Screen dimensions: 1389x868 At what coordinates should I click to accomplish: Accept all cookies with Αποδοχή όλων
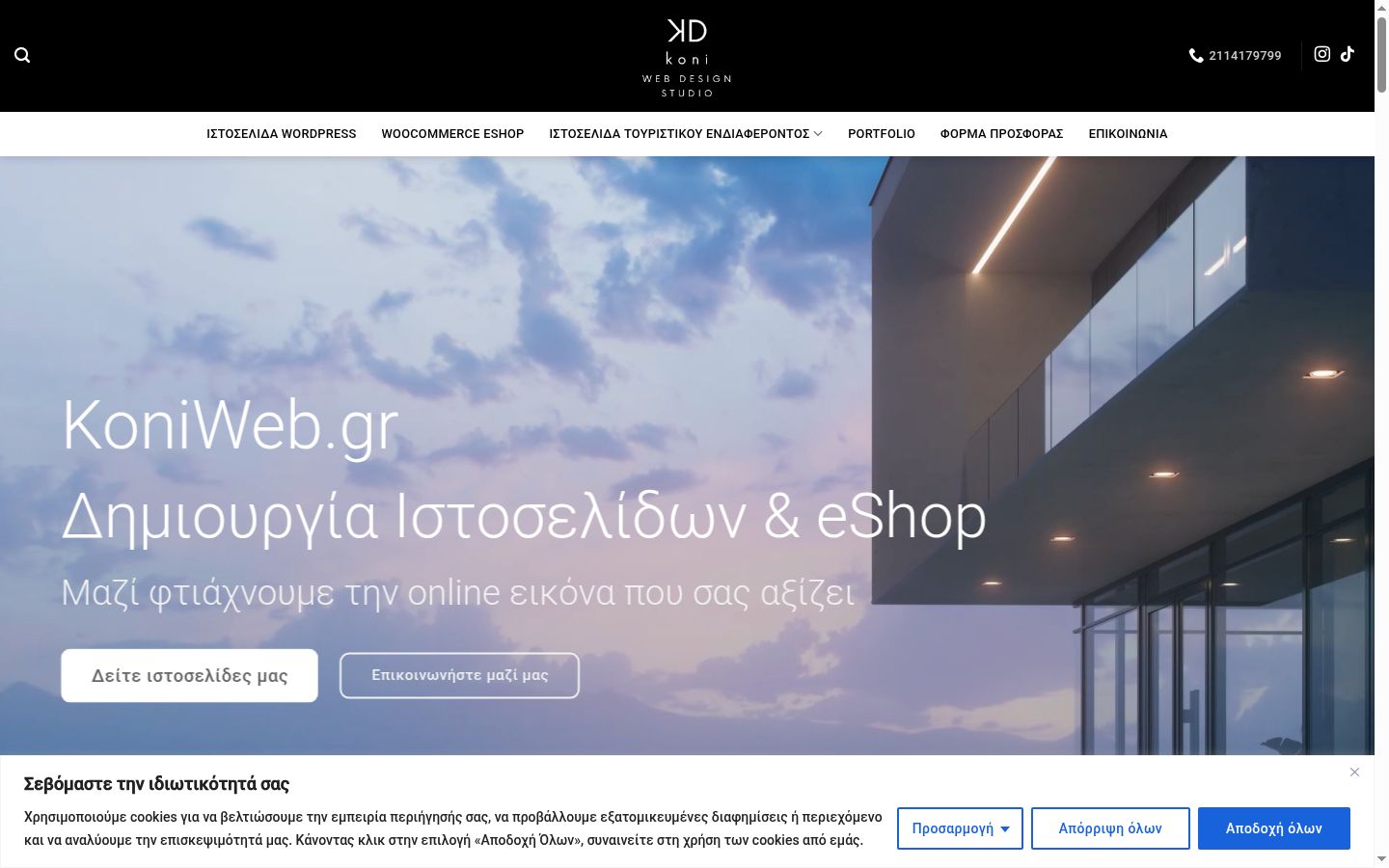pos(1274,828)
